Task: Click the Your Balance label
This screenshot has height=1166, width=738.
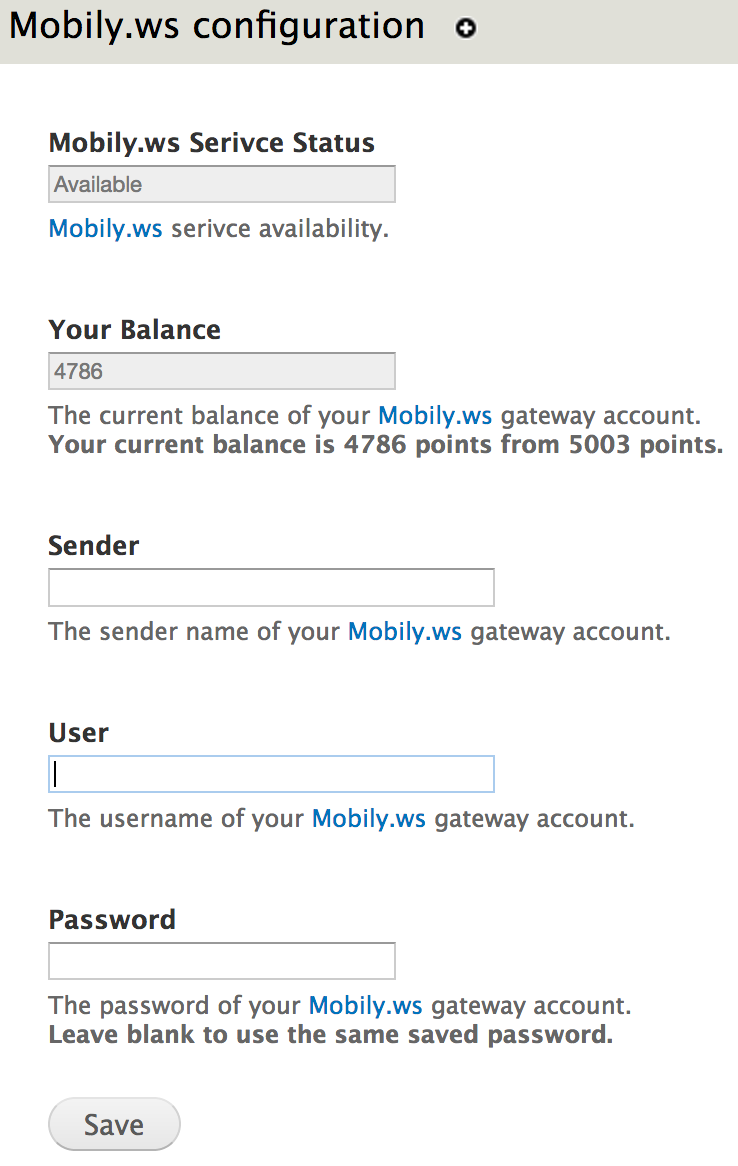Action: coord(134,330)
